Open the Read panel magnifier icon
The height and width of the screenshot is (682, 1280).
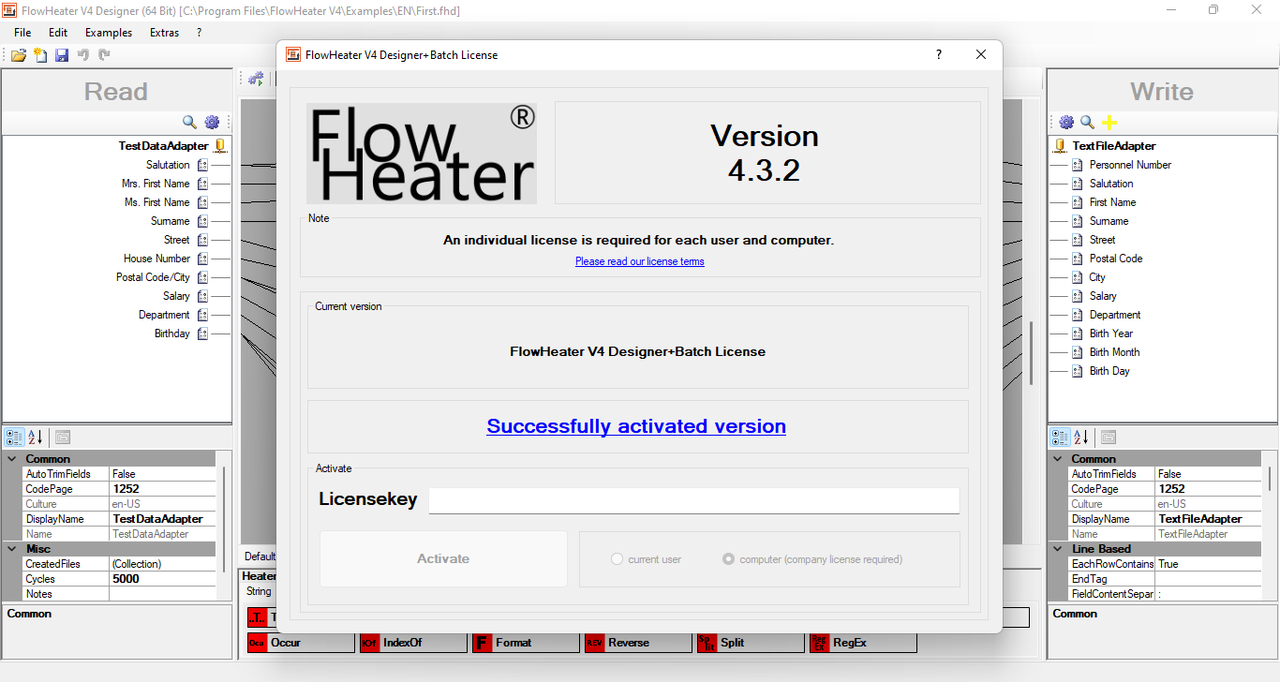pos(190,122)
